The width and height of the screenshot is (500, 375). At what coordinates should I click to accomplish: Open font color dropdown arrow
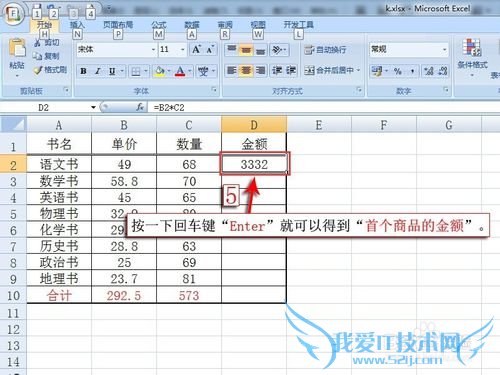pyautogui.click(x=190, y=71)
